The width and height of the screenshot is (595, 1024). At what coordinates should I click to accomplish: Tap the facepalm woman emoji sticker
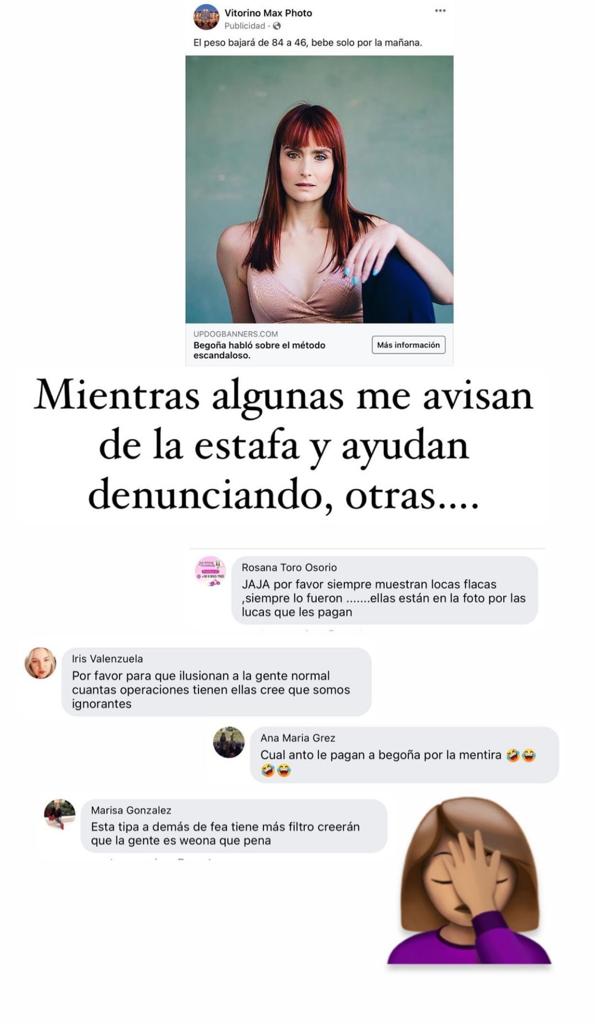tap(470, 880)
